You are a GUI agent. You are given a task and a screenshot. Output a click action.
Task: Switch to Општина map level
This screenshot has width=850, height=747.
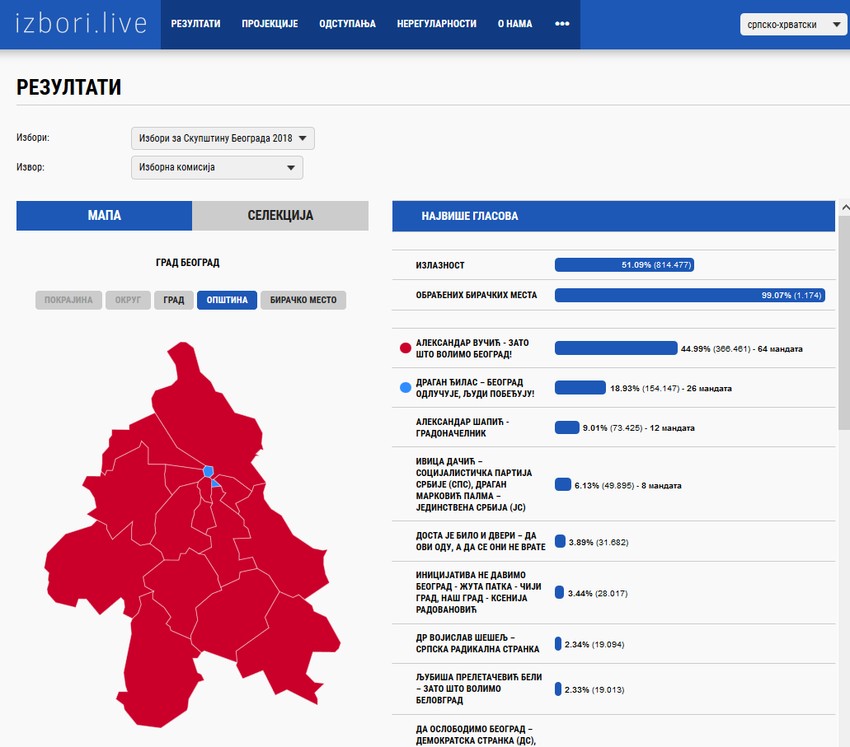[227, 300]
